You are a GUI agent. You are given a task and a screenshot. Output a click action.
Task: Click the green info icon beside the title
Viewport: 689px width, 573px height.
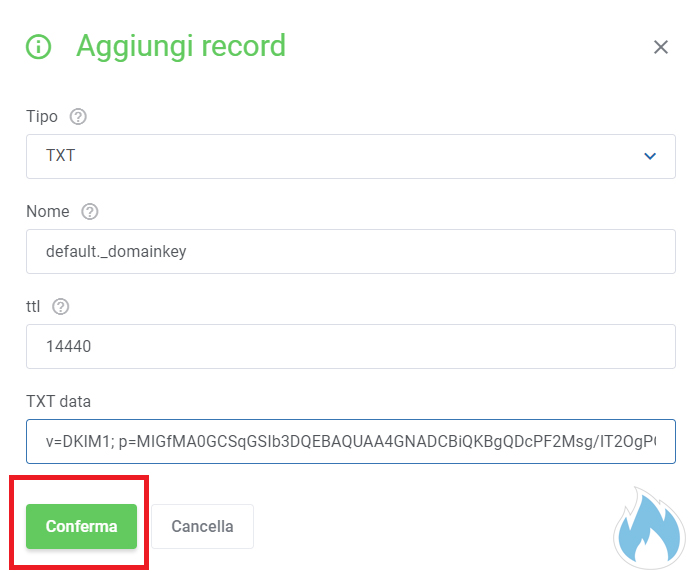point(39,46)
